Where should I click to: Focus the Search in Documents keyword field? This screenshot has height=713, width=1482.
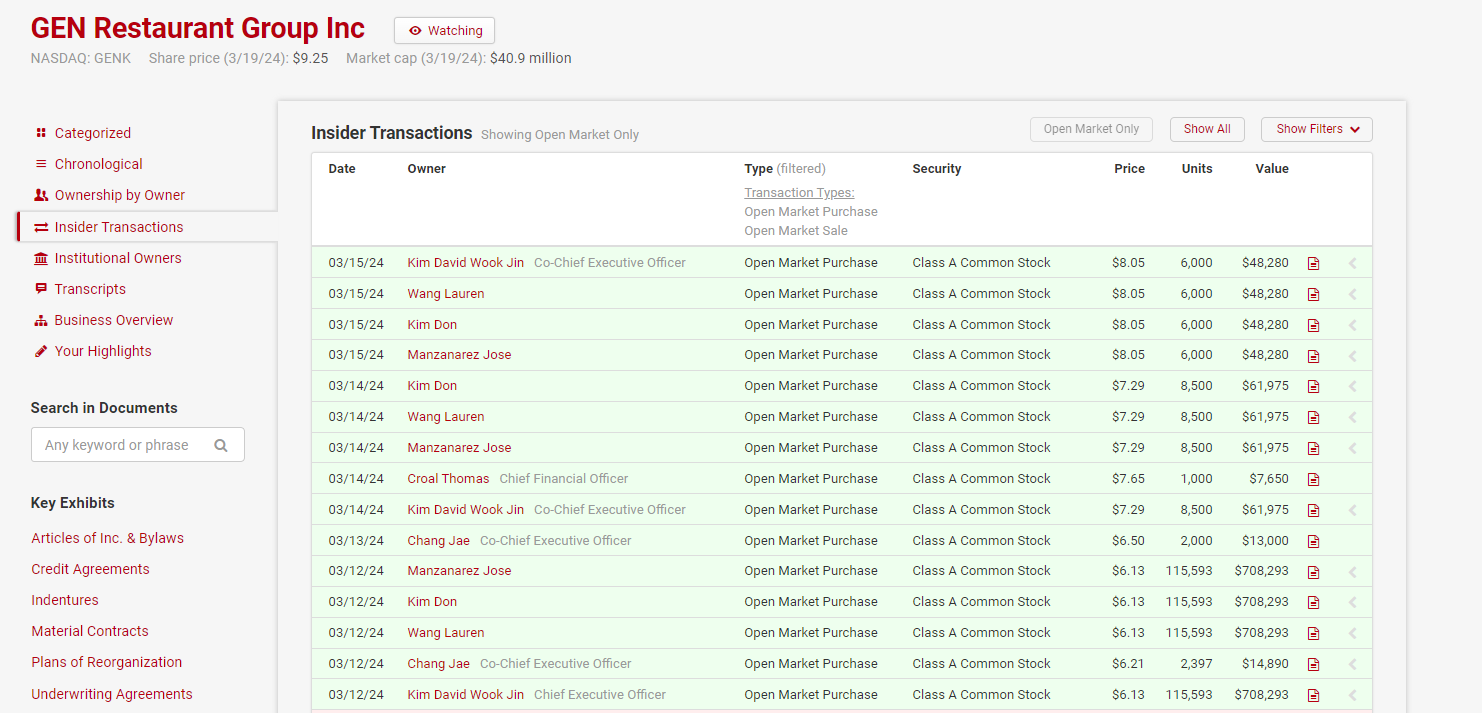coord(138,445)
